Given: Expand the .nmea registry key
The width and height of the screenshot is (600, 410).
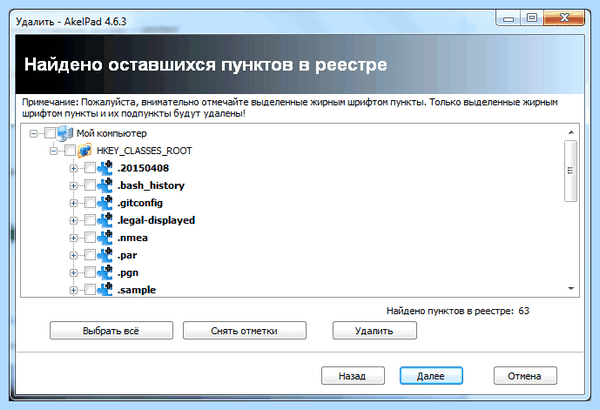Looking at the screenshot, I should [x=73, y=238].
